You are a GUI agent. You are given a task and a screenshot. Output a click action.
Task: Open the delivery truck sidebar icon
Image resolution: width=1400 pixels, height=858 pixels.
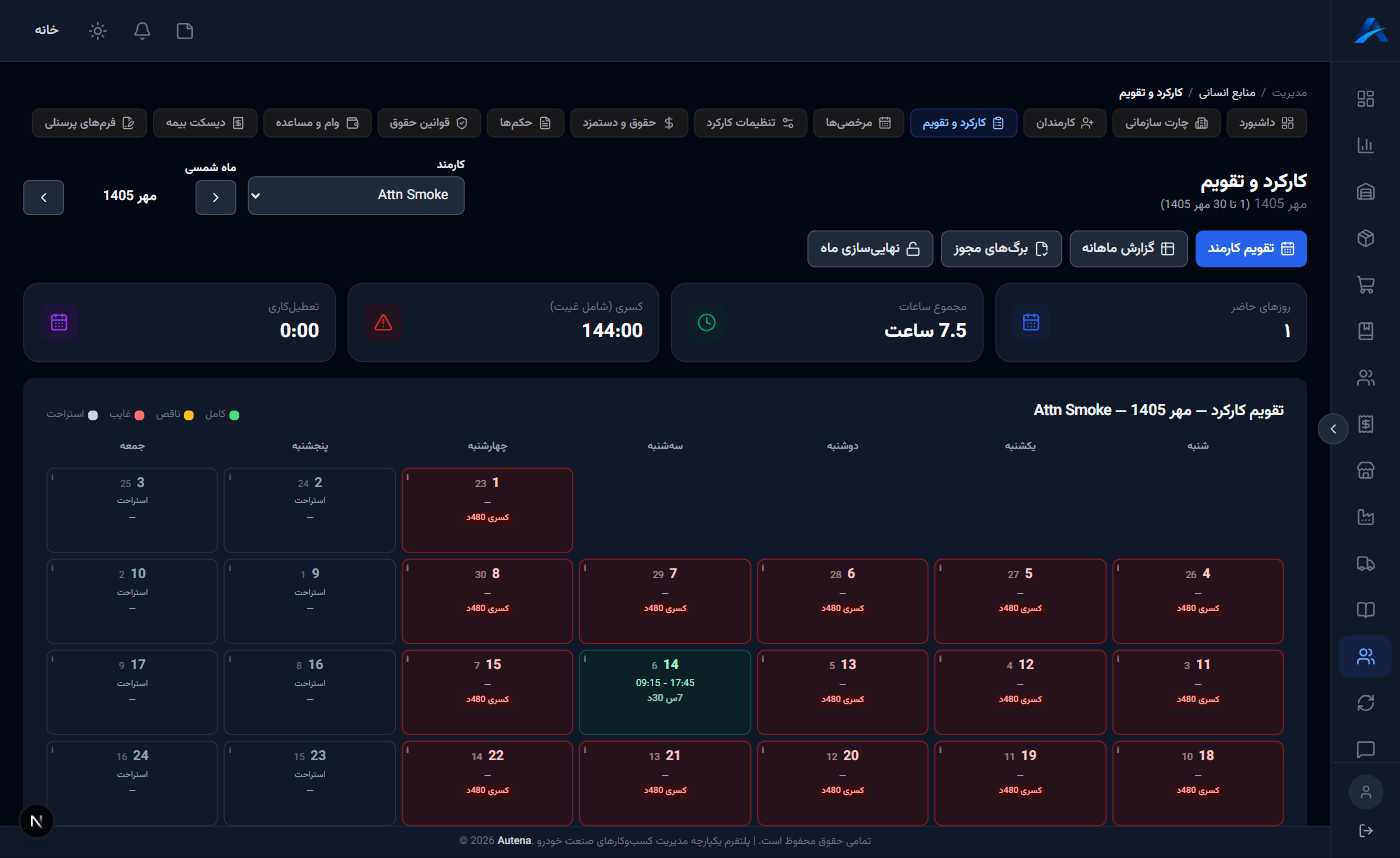click(1365, 564)
